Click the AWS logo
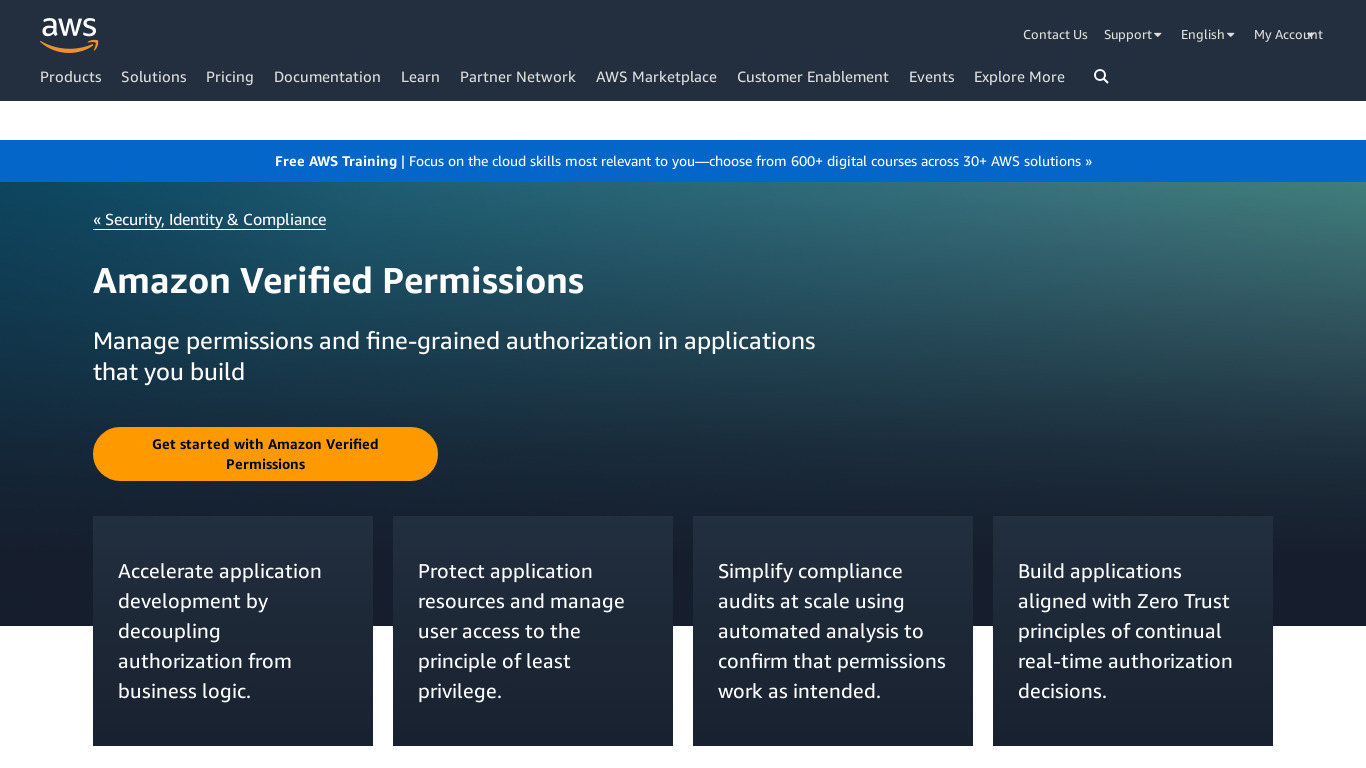The width and height of the screenshot is (1366, 768). (69, 35)
